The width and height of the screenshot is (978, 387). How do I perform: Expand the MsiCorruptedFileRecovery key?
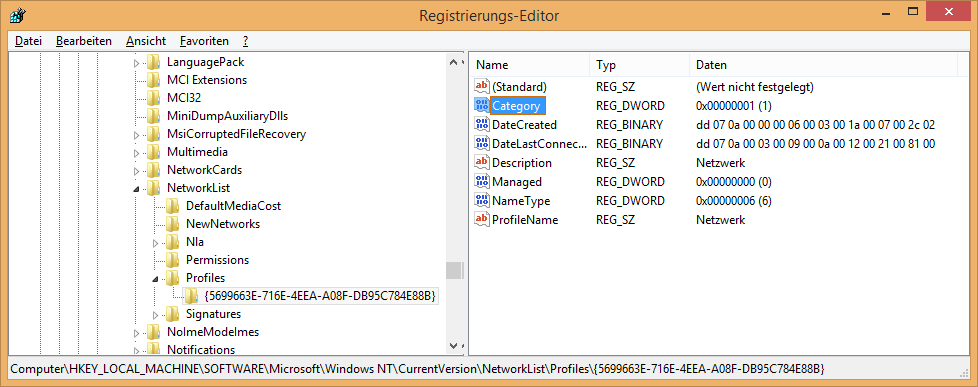click(x=137, y=134)
